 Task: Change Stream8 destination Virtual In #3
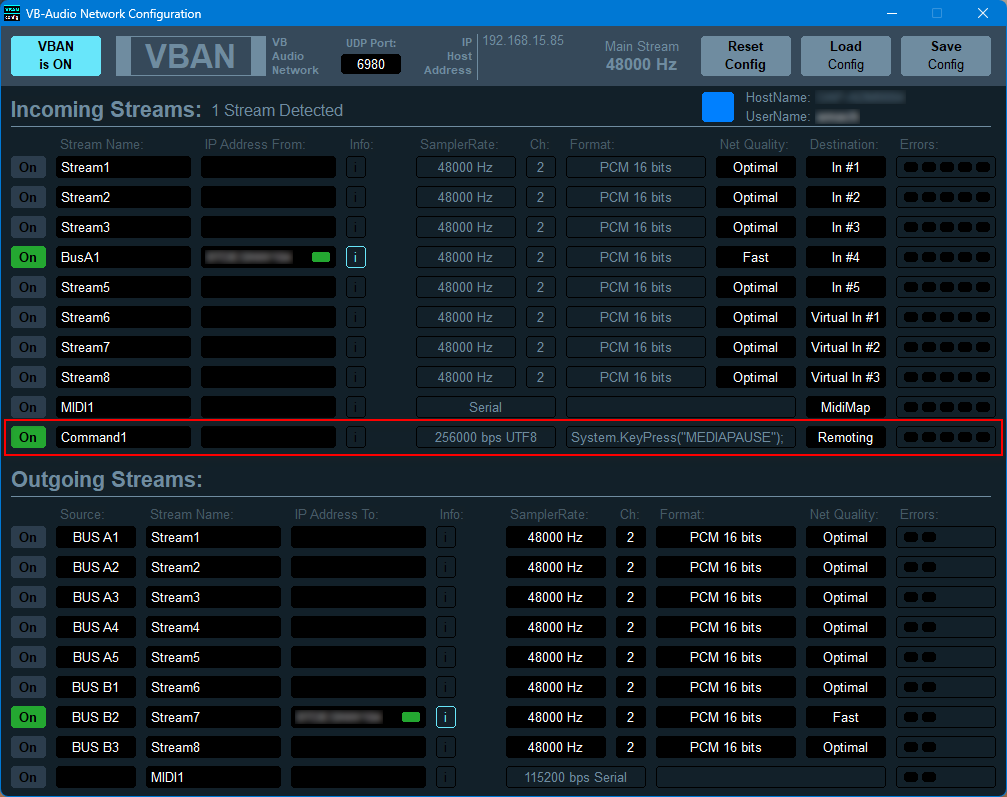point(846,377)
